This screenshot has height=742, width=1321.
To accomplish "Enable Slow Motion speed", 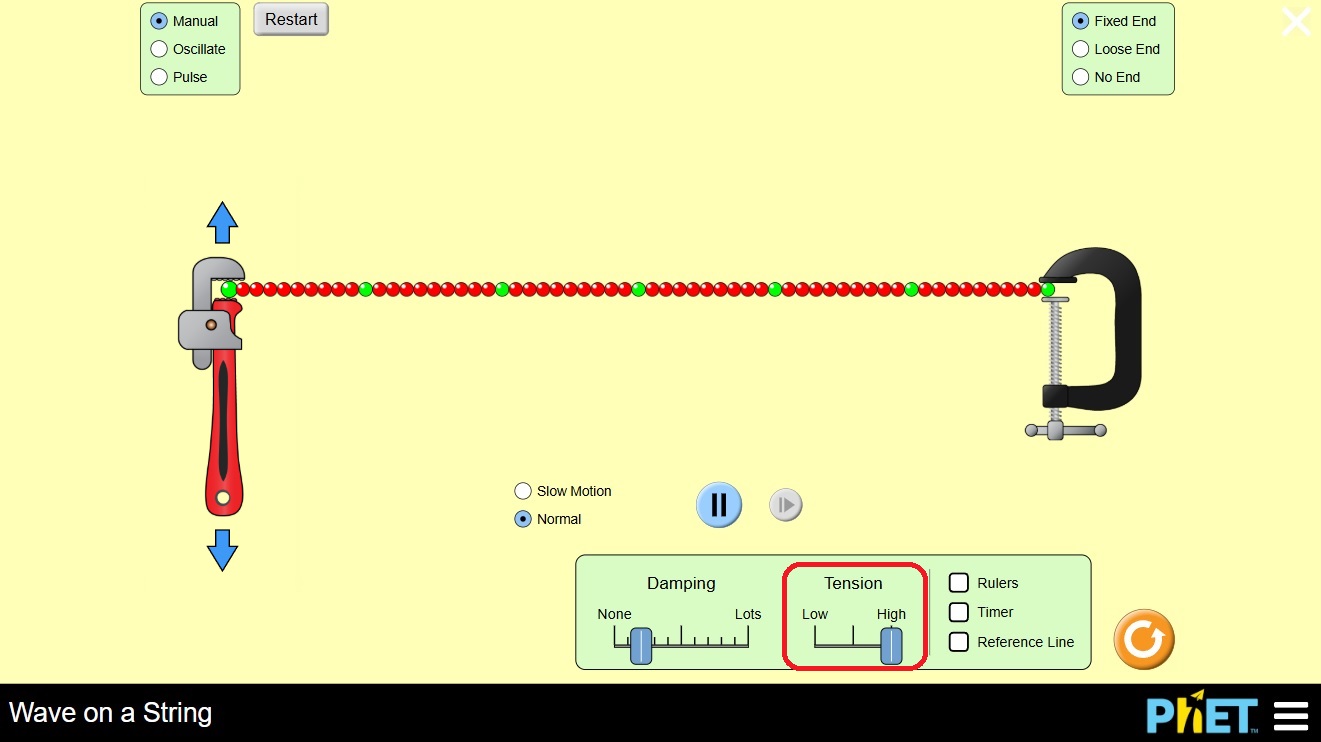I will (x=523, y=491).
